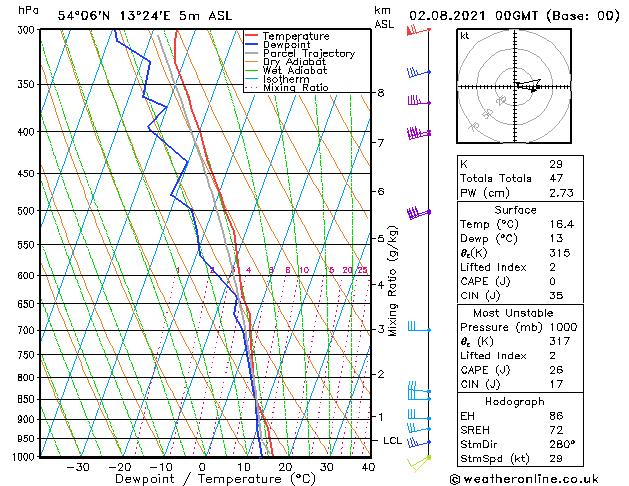Viewport: 629px width, 486px height.
Task: Click the 'SREH' row label
Action: click(x=475, y=430)
